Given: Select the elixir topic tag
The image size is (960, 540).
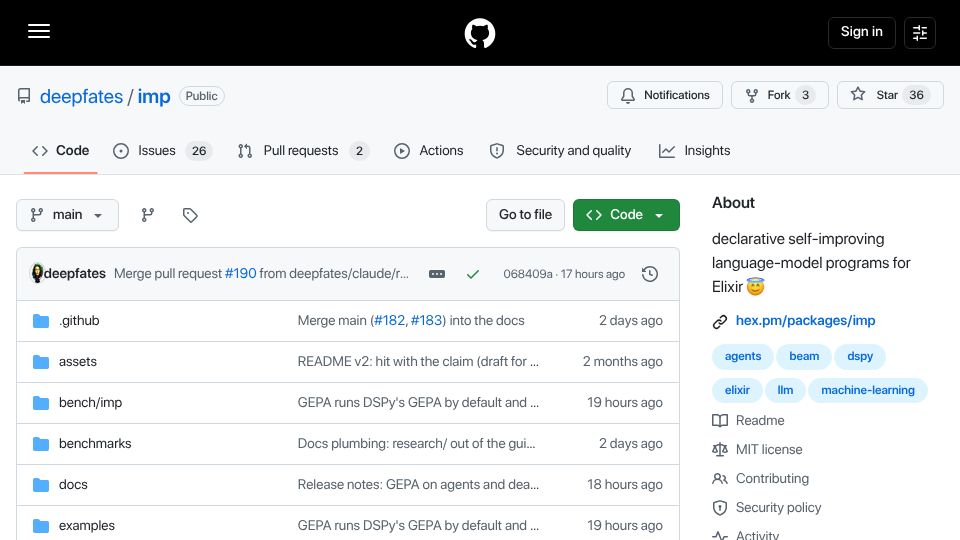Looking at the screenshot, I should (737, 390).
